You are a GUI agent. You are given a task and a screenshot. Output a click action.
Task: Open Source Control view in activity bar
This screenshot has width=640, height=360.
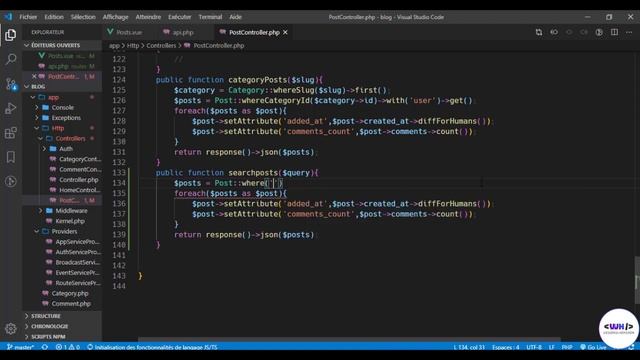(11, 84)
